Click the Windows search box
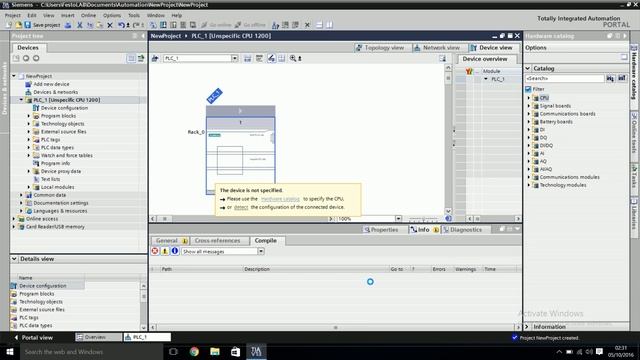This screenshot has height=360, width=640. click(x=91, y=351)
